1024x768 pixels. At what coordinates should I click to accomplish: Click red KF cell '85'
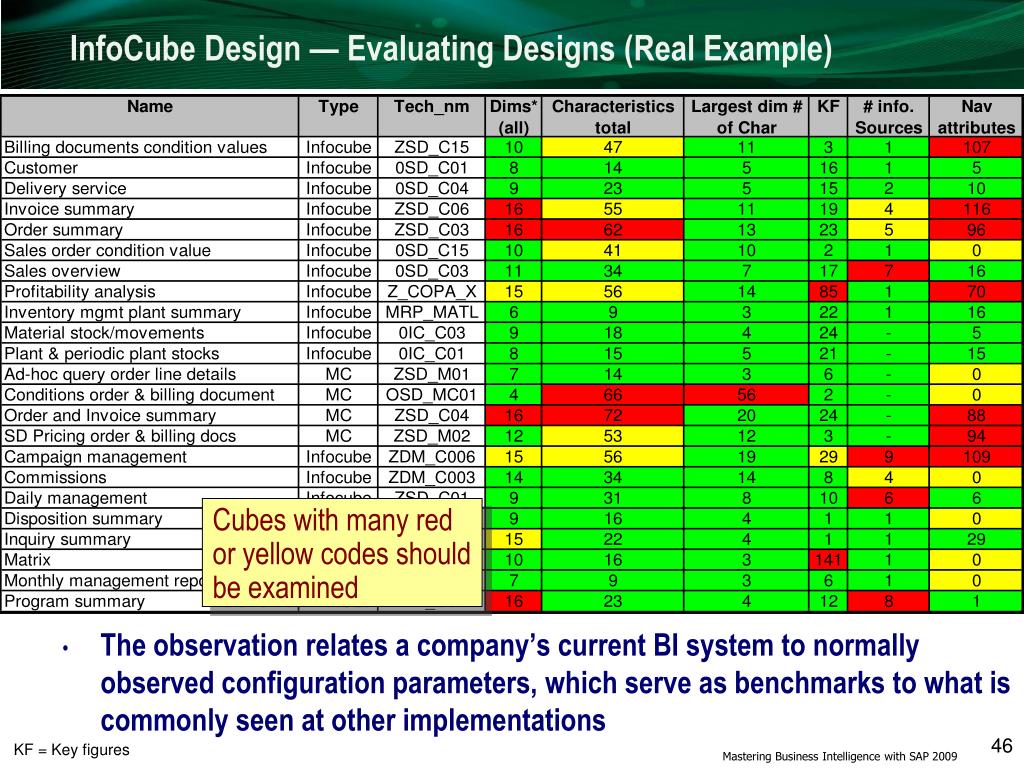click(x=827, y=292)
